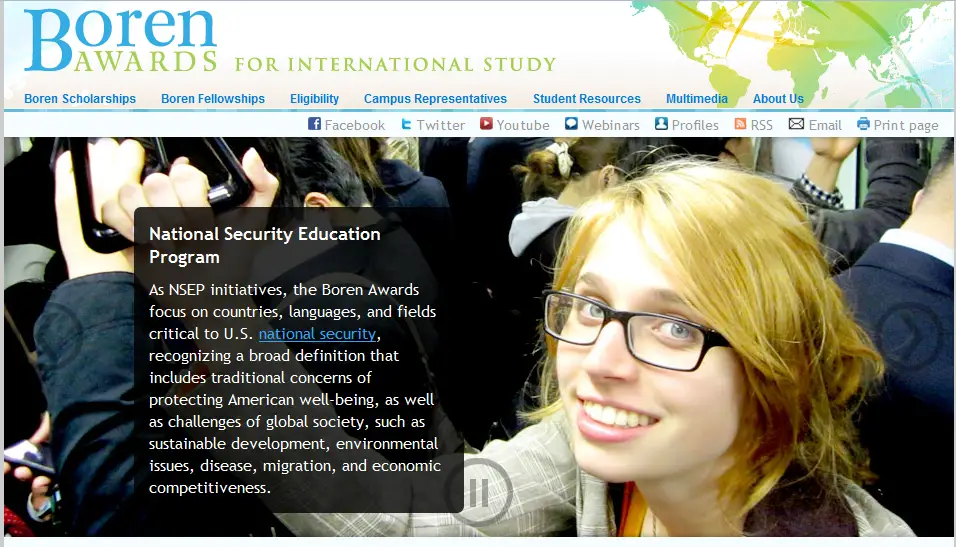Click the Facebook icon

(x=315, y=124)
